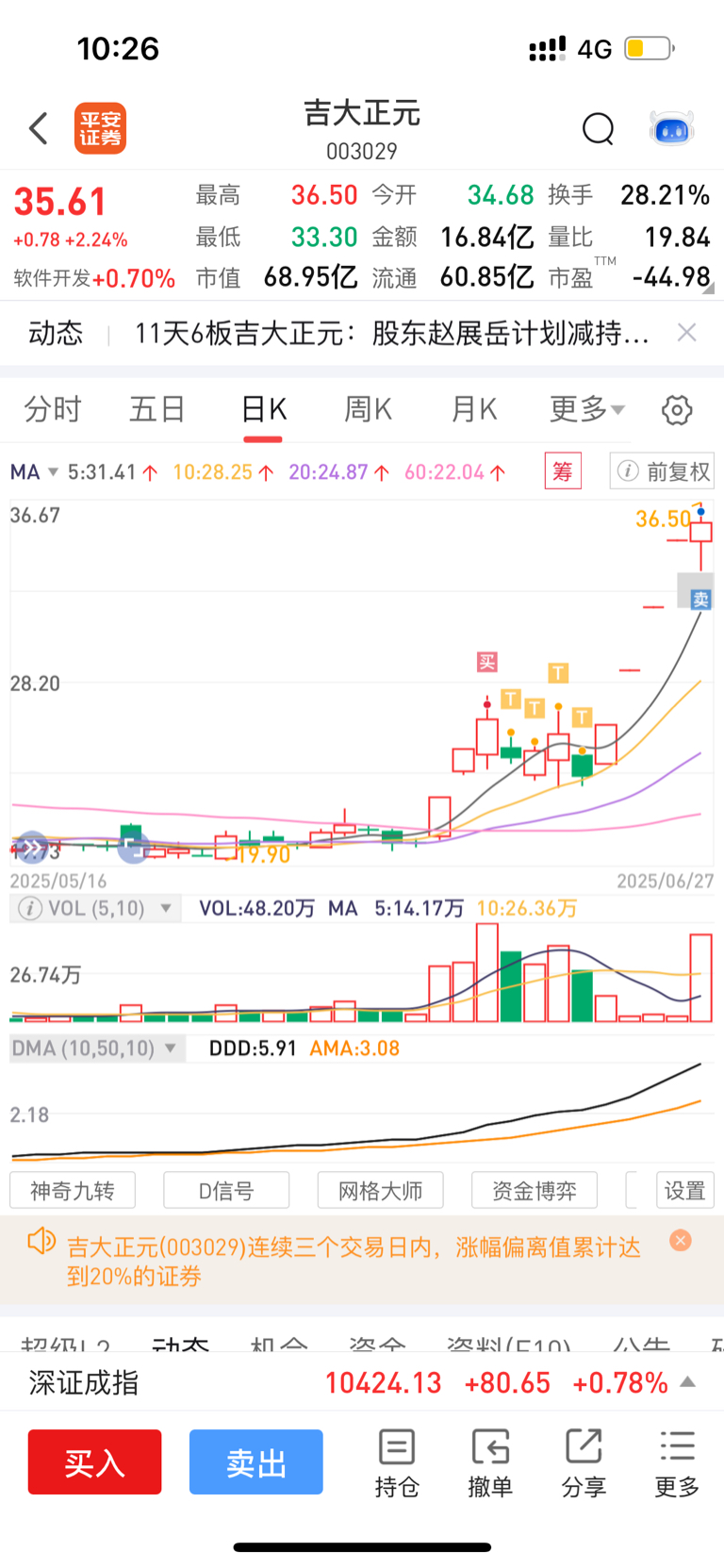Tap the stock code 003029
The image size is (724, 1568).
coord(362,151)
